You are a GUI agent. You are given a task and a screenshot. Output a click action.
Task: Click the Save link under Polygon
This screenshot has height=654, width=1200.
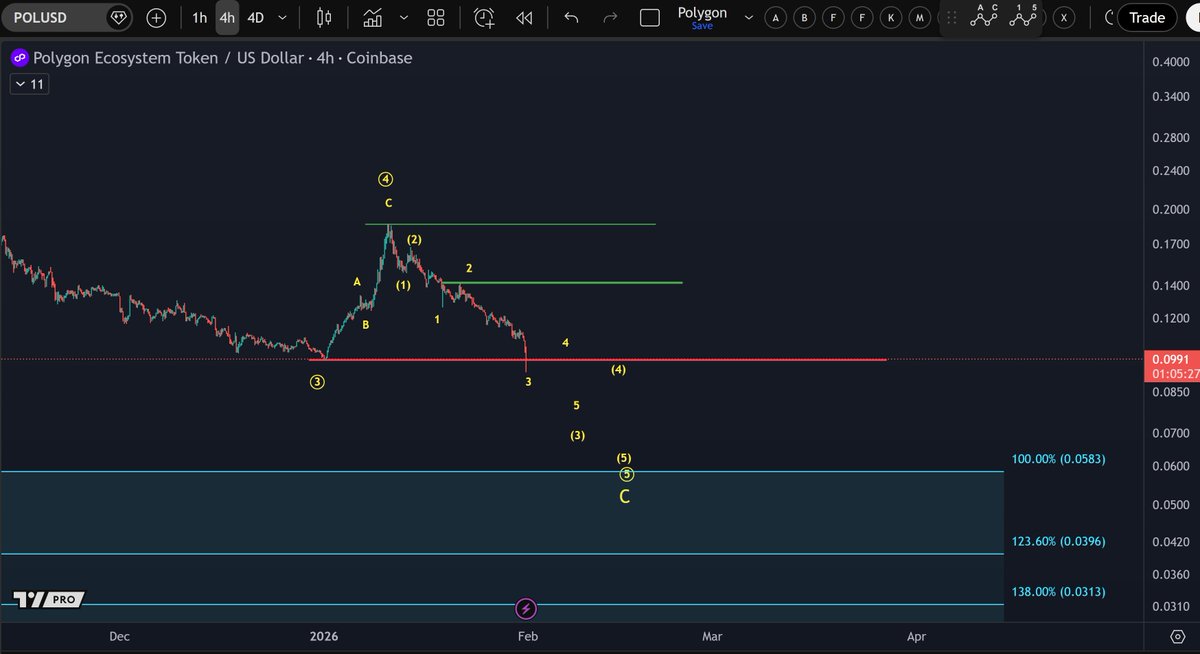pos(702,26)
